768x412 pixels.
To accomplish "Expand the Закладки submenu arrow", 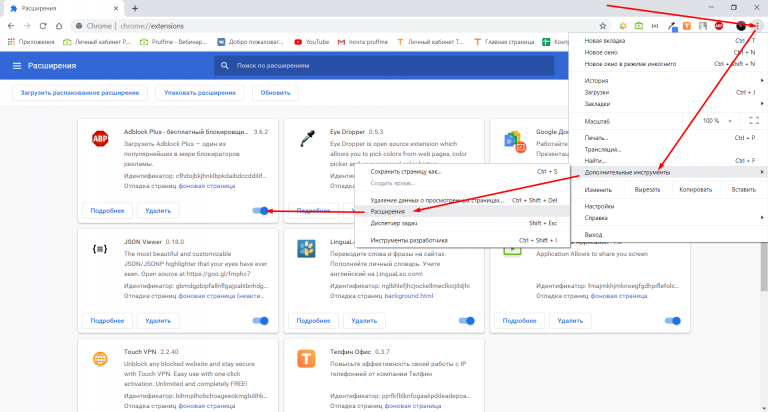I will [x=762, y=103].
